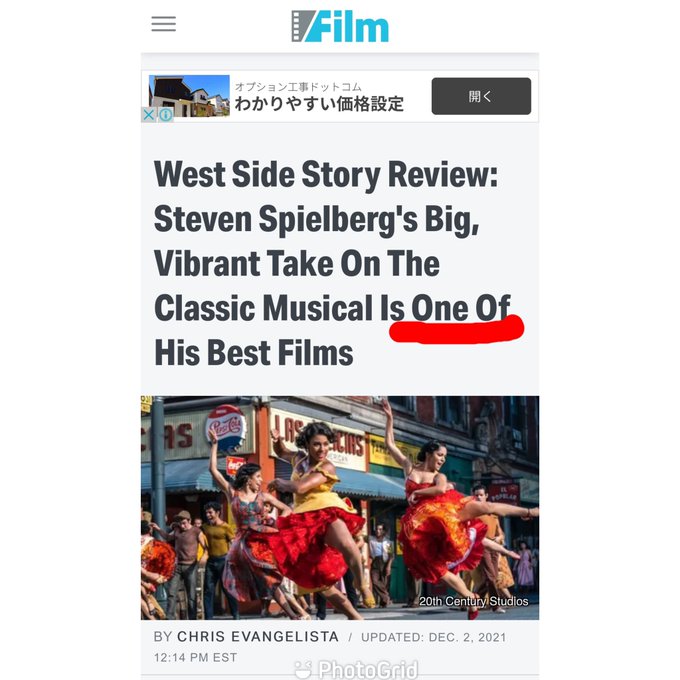Click the ad text わかりやすい価格設定
This screenshot has height=680, width=680.
click(x=319, y=104)
